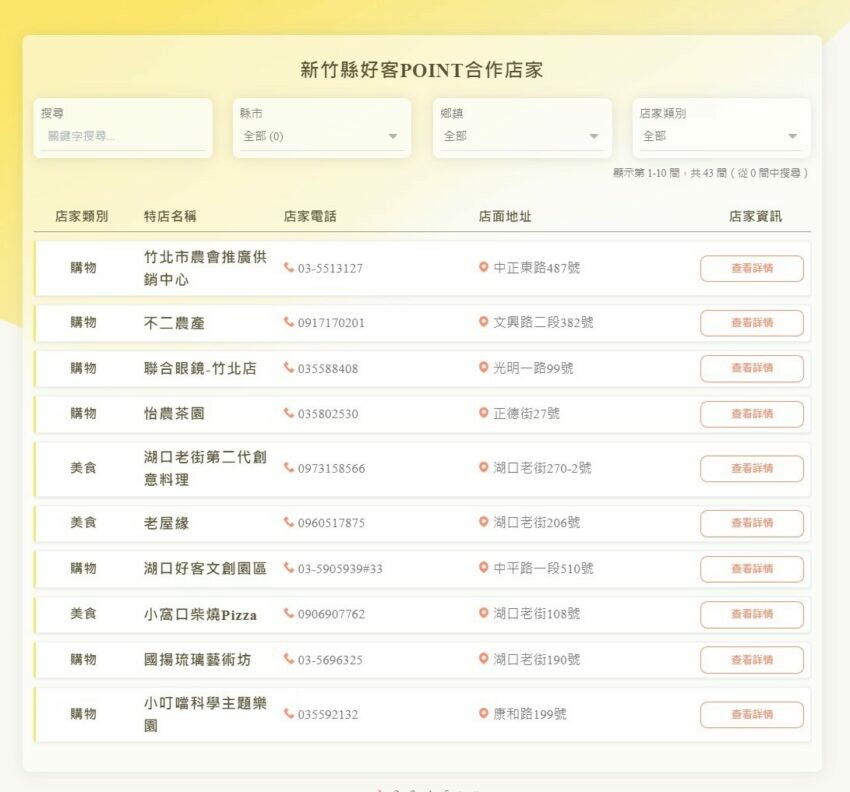View details for 竹北市農會推廣供銷中心
The height and width of the screenshot is (792, 850).
(751, 268)
